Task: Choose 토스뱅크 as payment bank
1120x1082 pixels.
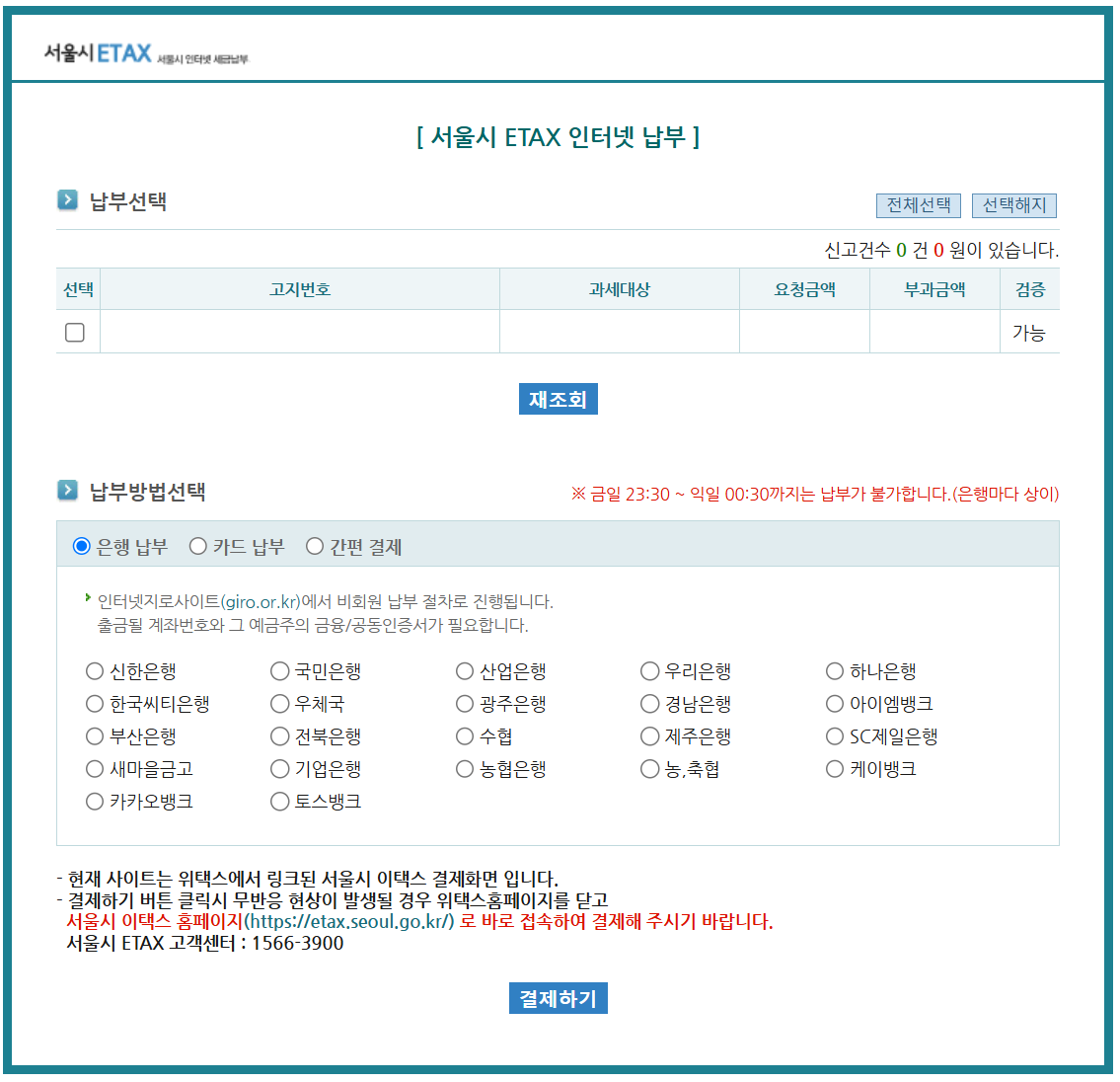Action: tap(279, 801)
